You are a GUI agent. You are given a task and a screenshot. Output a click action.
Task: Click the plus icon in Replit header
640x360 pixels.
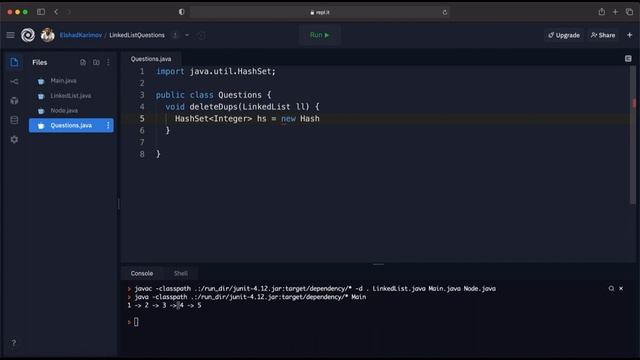(629, 35)
